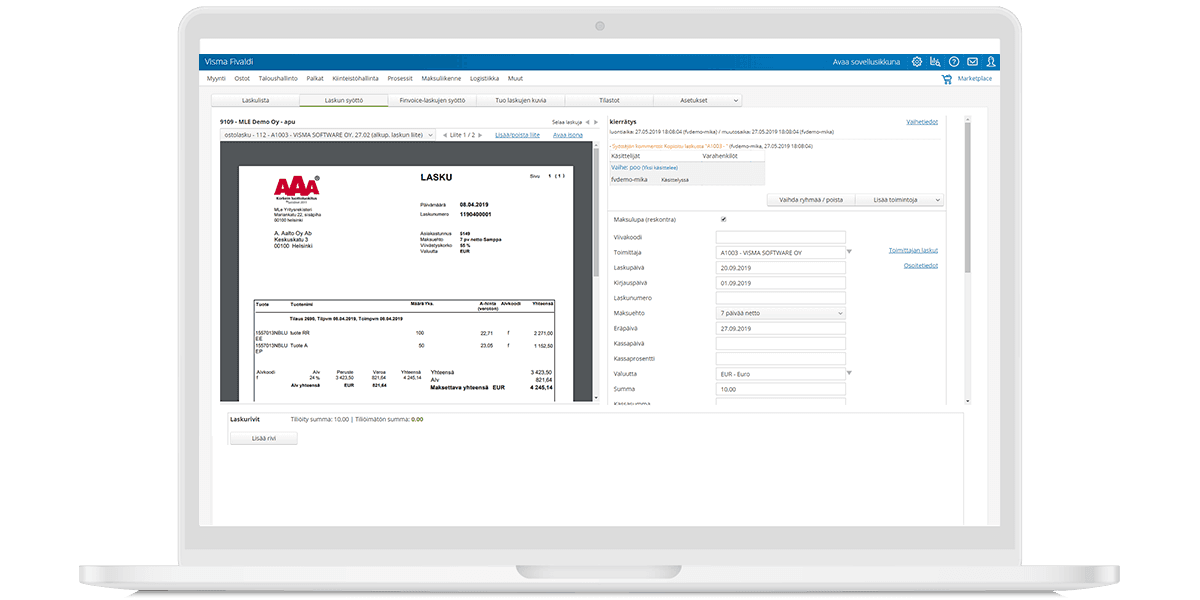Open the Toimittajan laskut link
Viewport: 1200px width, 600px height.
tap(912, 250)
